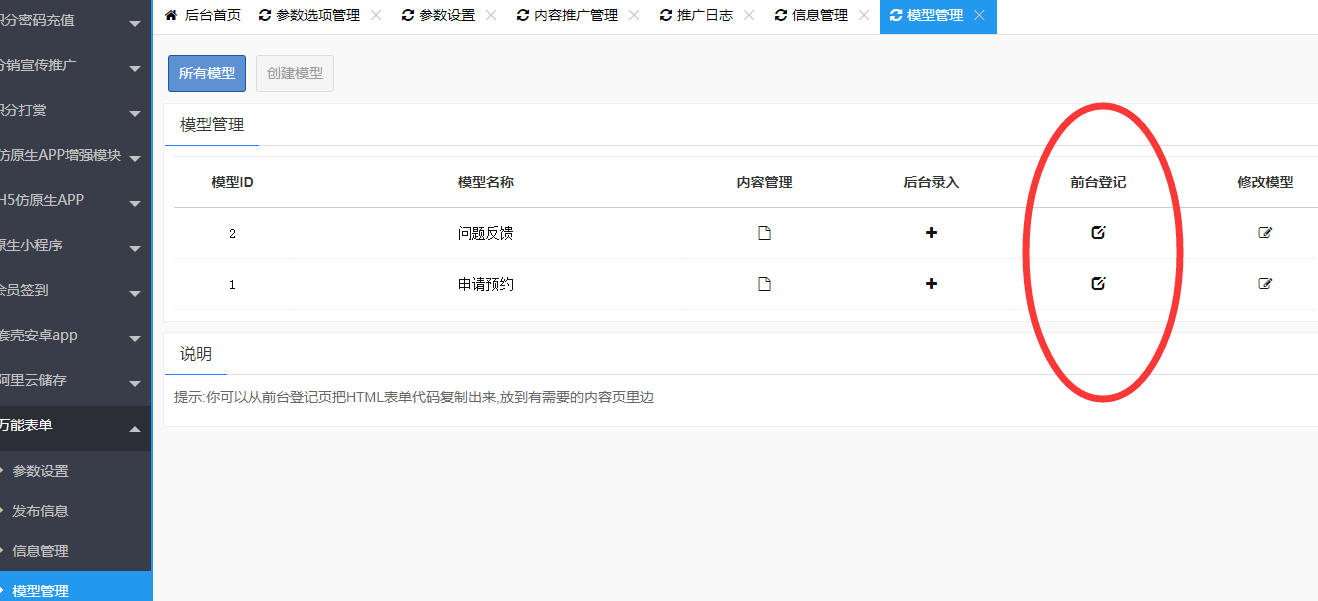The height and width of the screenshot is (601, 1318).
Task: Open 参数设置 under 万能表单 in sidebar
Action: point(40,471)
